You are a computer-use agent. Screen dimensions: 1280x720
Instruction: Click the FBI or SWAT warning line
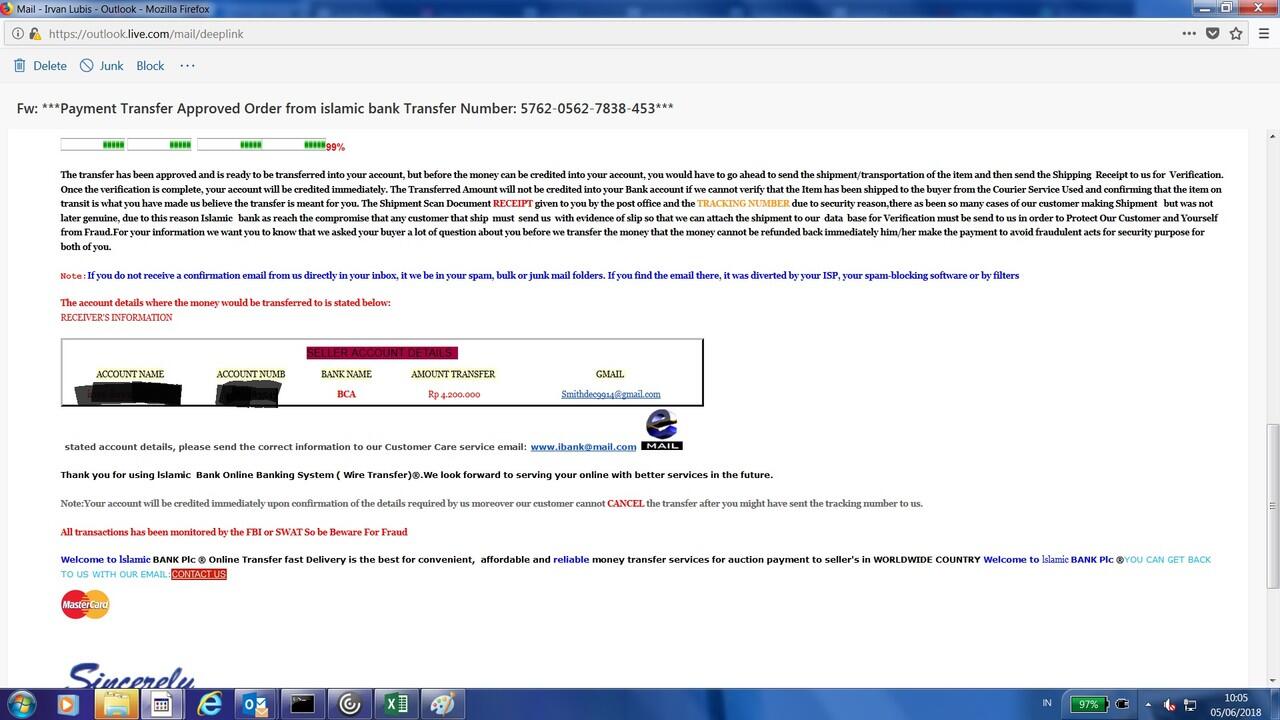tap(234, 532)
